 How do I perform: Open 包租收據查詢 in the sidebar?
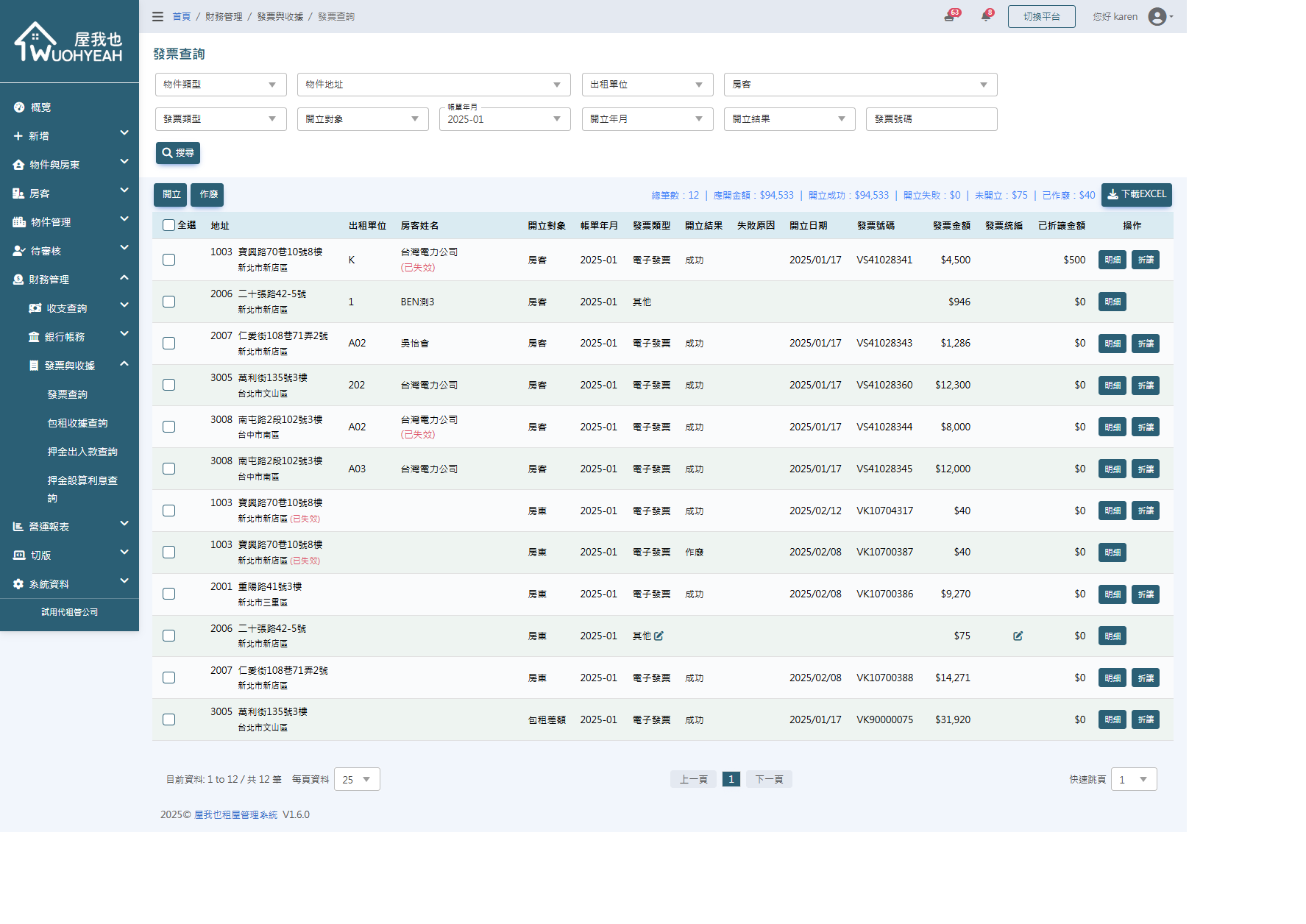tap(77, 423)
